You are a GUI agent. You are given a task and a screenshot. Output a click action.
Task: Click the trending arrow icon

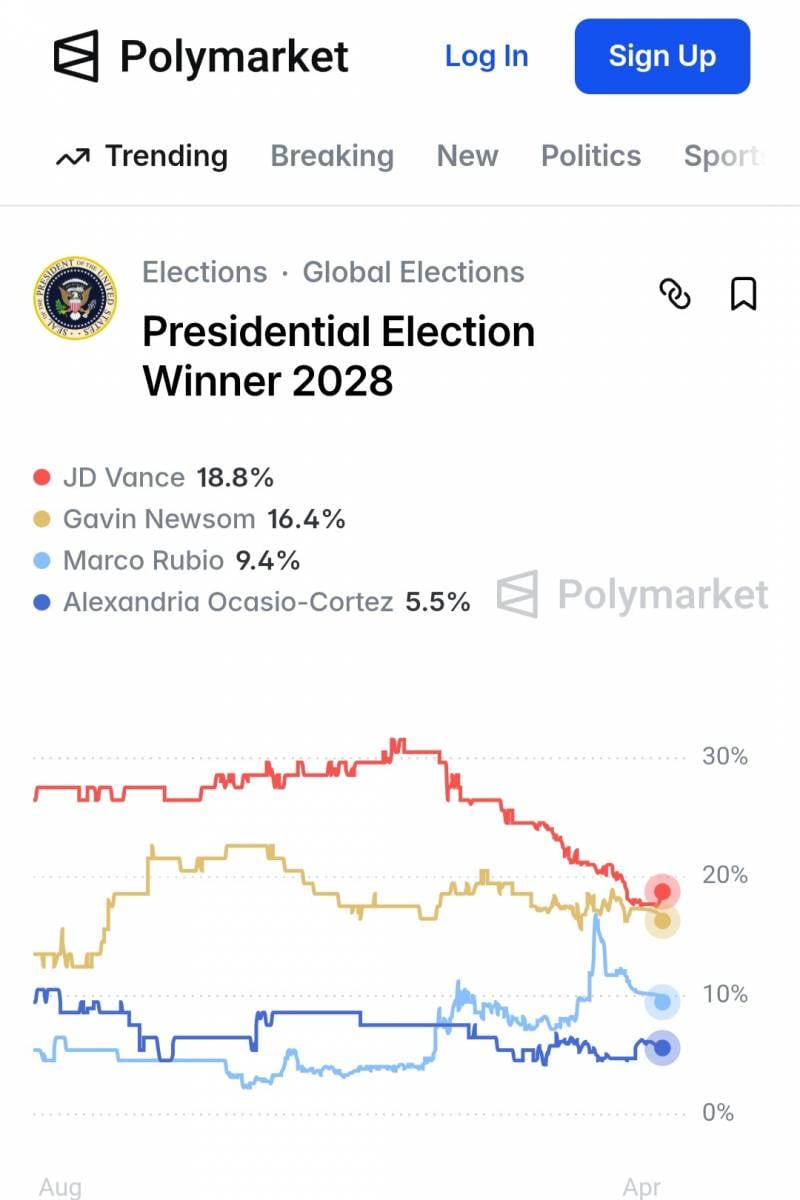click(73, 157)
